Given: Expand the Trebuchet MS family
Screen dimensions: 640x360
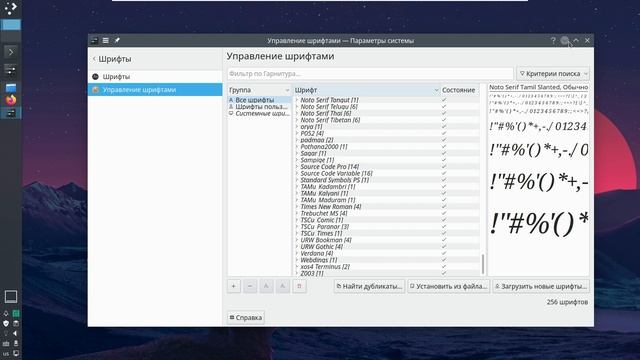Looking at the screenshot, I should [x=297, y=213].
